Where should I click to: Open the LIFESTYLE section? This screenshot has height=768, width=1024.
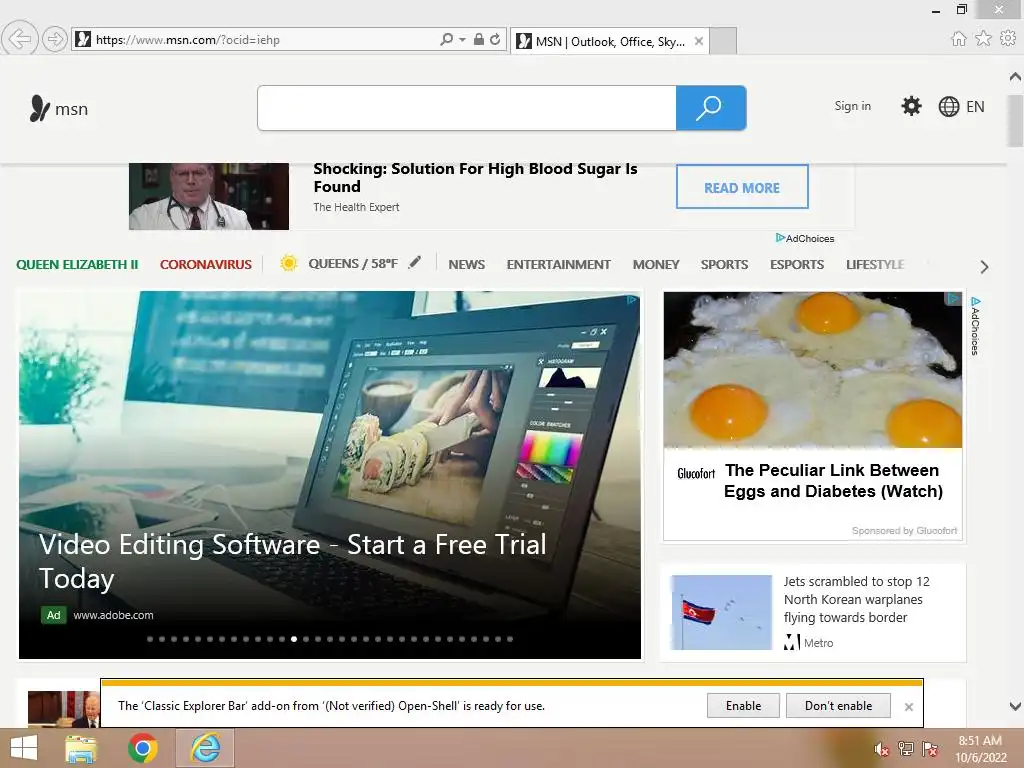pyautogui.click(x=875, y=264)
